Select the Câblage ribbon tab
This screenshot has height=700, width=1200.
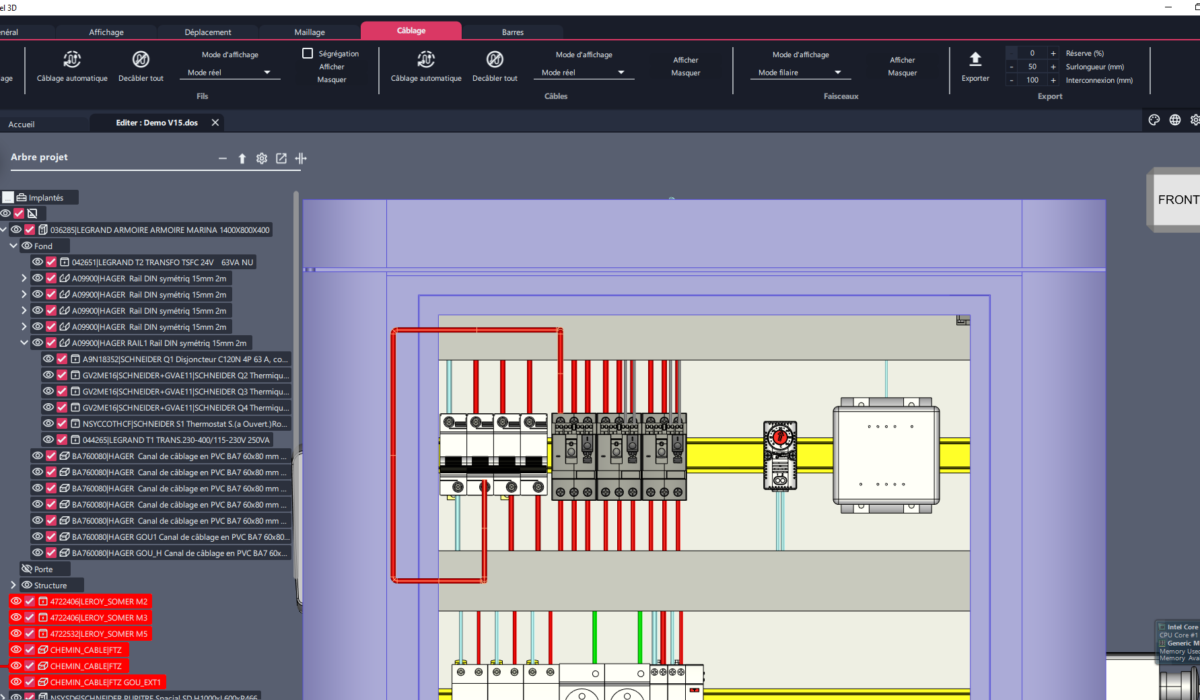click(411, 31)
